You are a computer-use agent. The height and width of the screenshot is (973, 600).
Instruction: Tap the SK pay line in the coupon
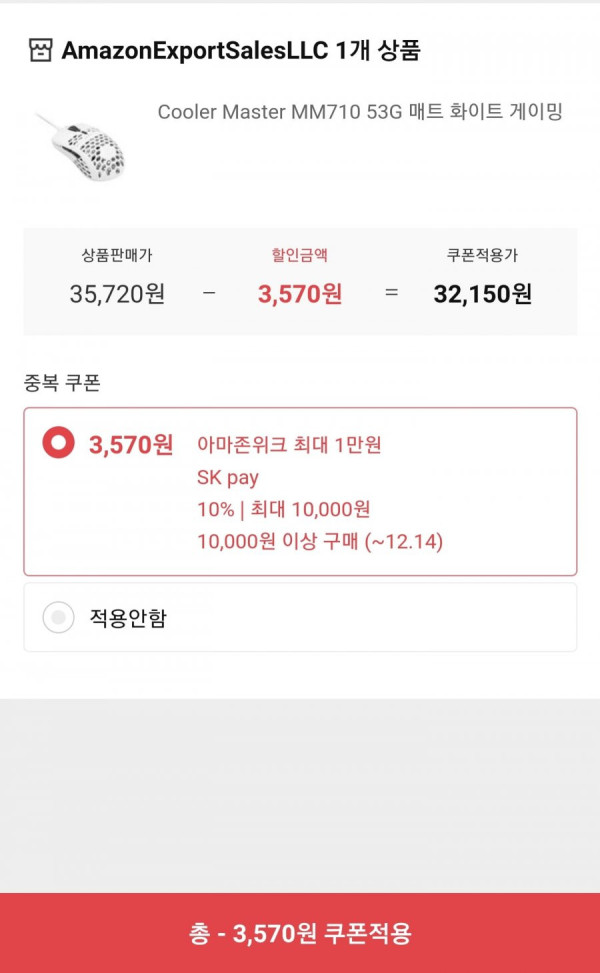point(228,478)
